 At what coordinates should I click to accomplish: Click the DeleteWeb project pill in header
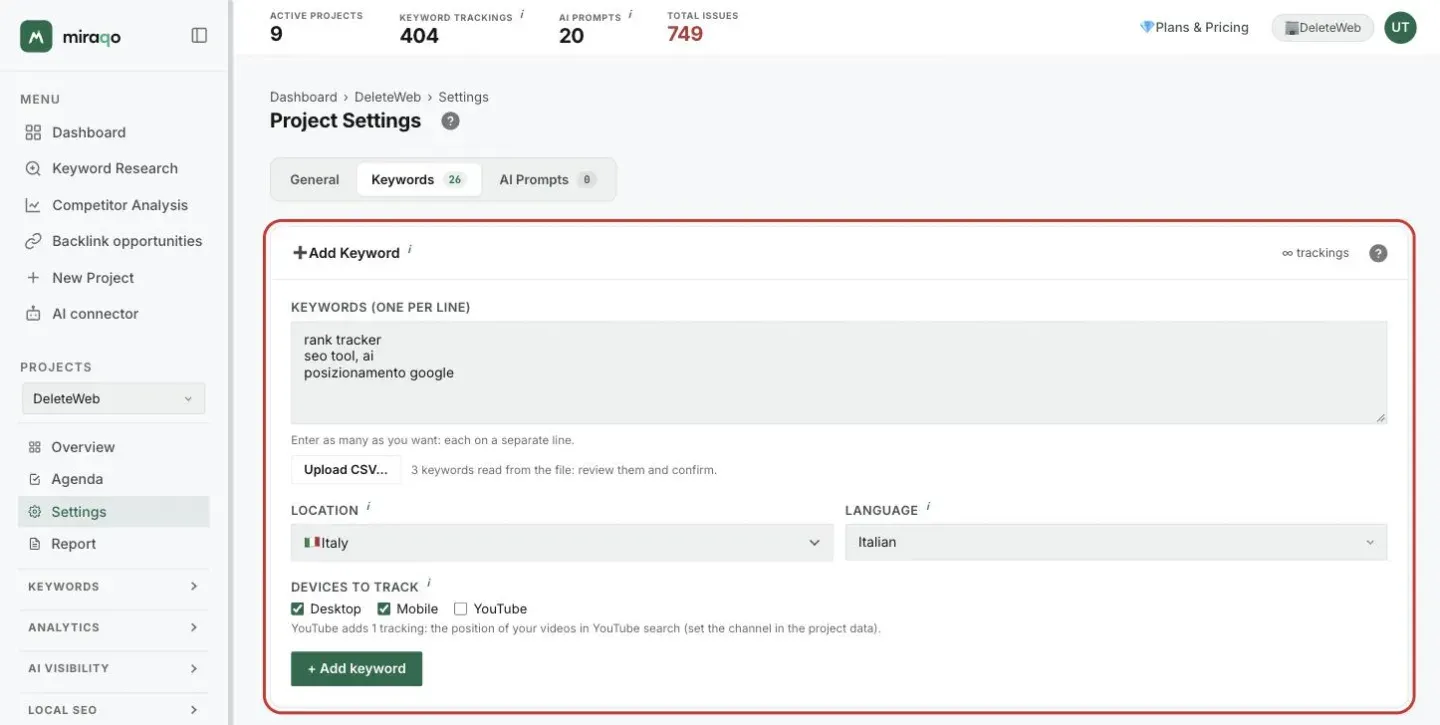point(1322,28)
